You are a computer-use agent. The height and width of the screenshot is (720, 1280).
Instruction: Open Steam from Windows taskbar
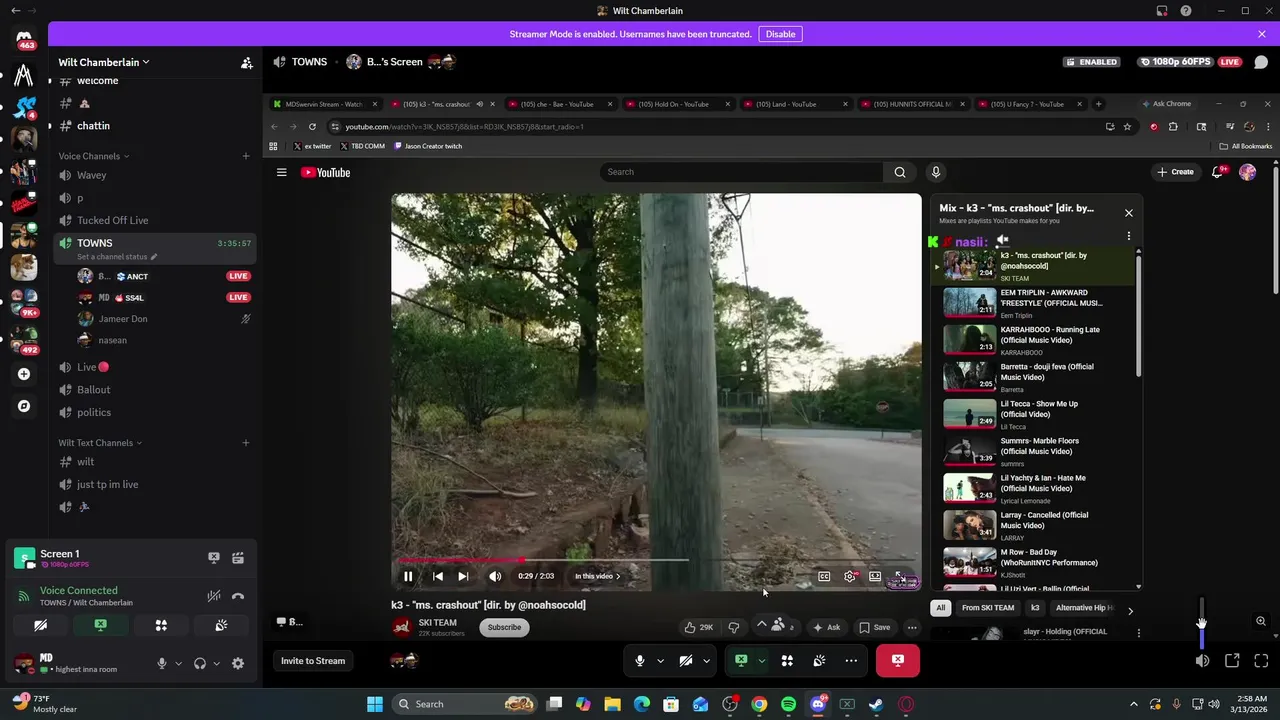(876, 704)
